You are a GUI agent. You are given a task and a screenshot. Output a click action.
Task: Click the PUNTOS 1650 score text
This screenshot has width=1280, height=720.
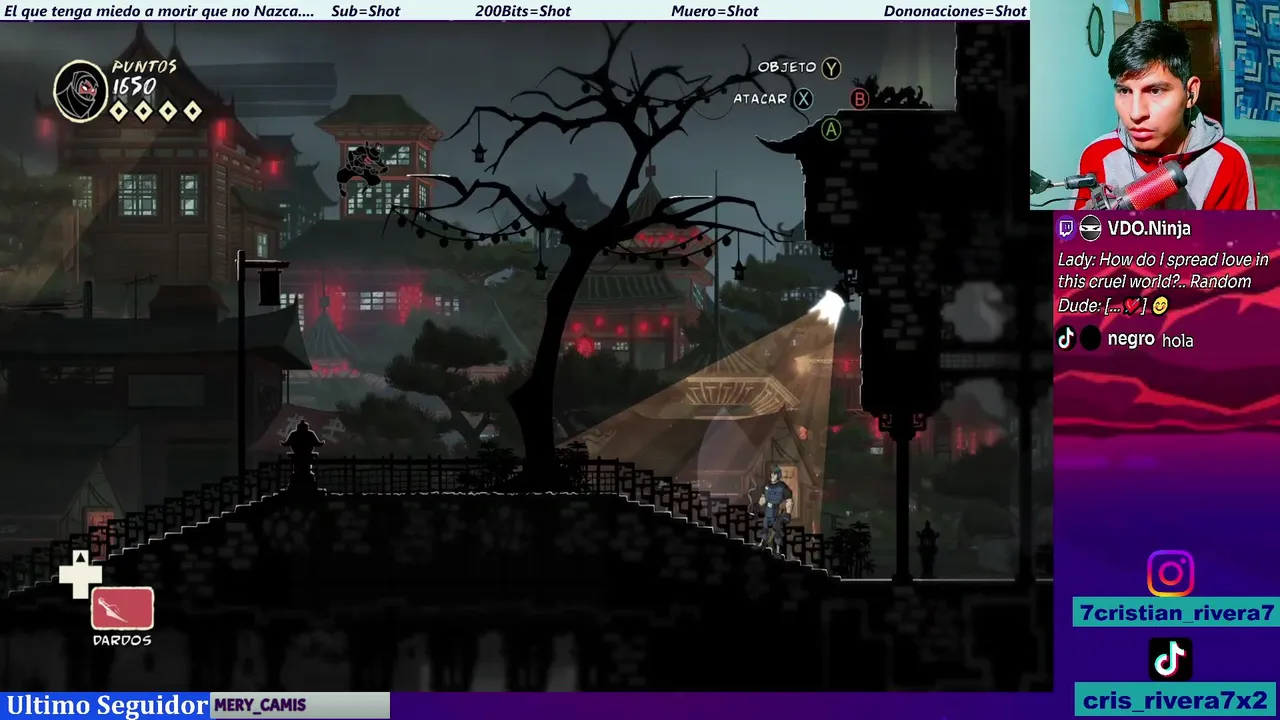pos(145,77)
